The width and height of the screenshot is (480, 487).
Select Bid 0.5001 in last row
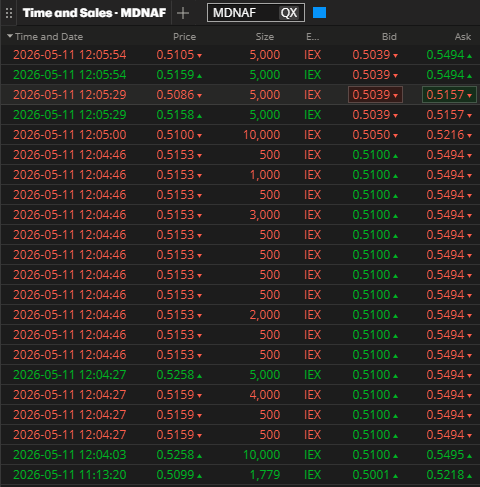(x=375, y=475)
